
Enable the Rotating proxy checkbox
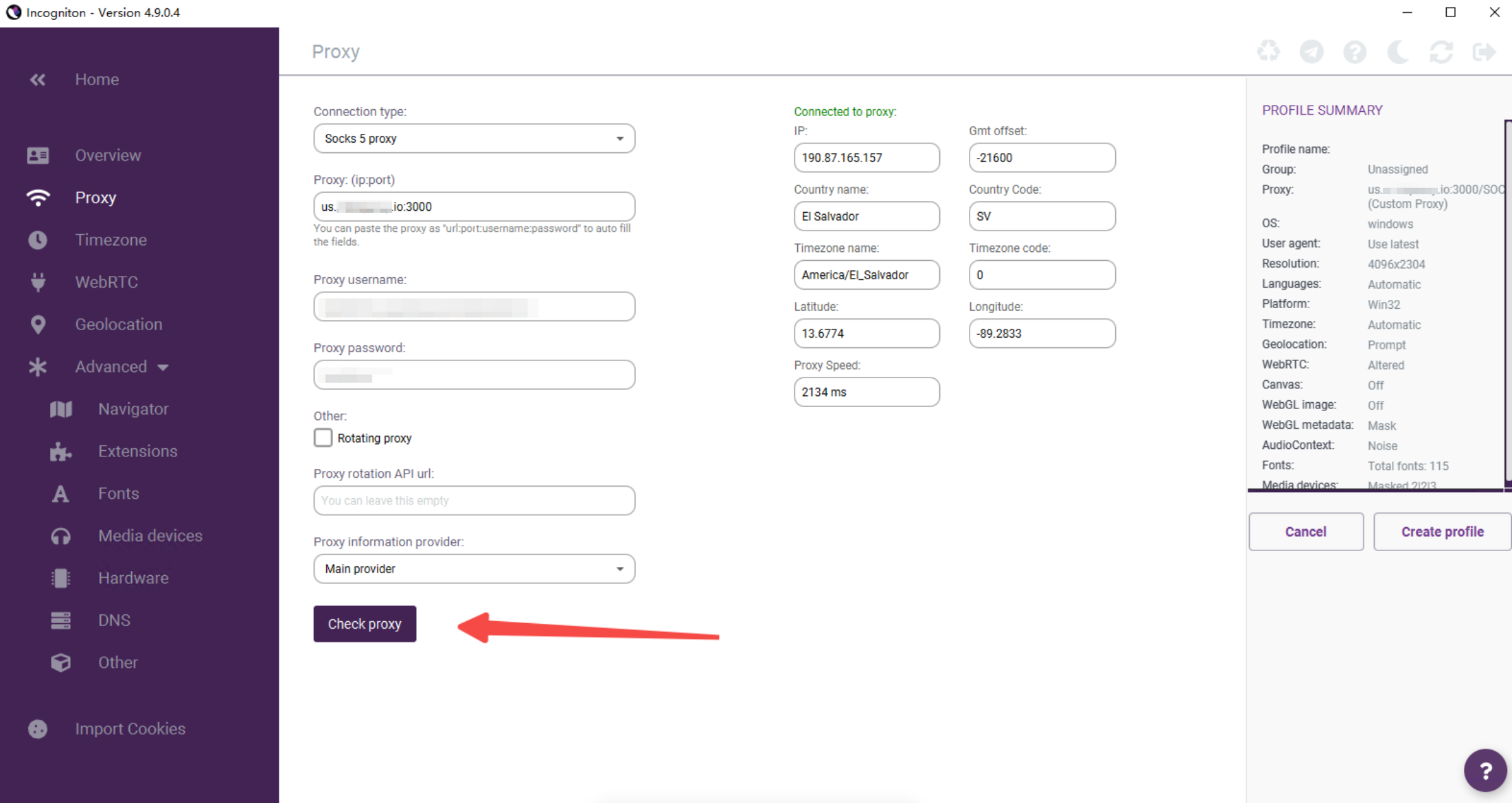point(323,438)
